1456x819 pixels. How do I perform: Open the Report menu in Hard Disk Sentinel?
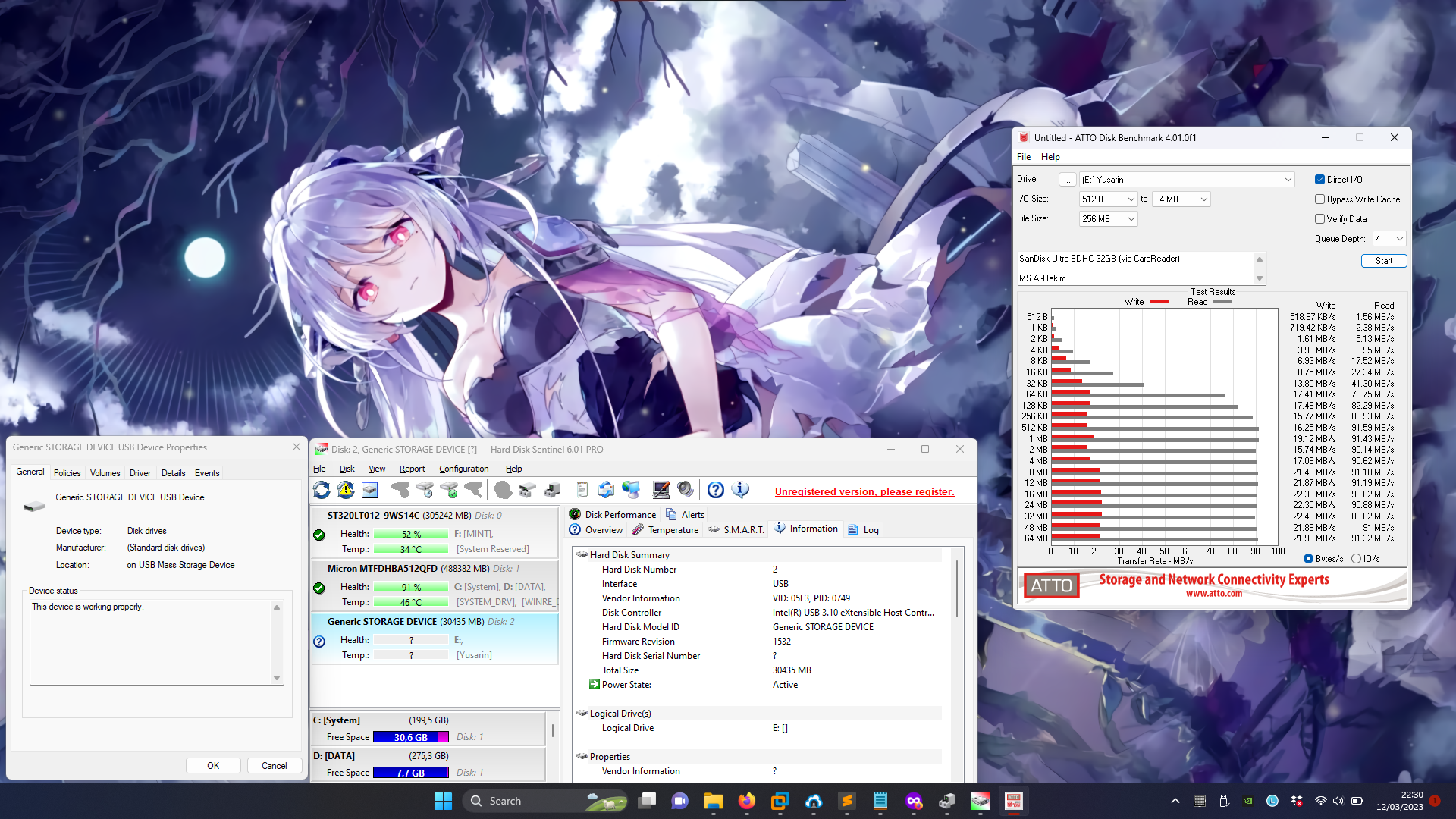coord(413,469)
